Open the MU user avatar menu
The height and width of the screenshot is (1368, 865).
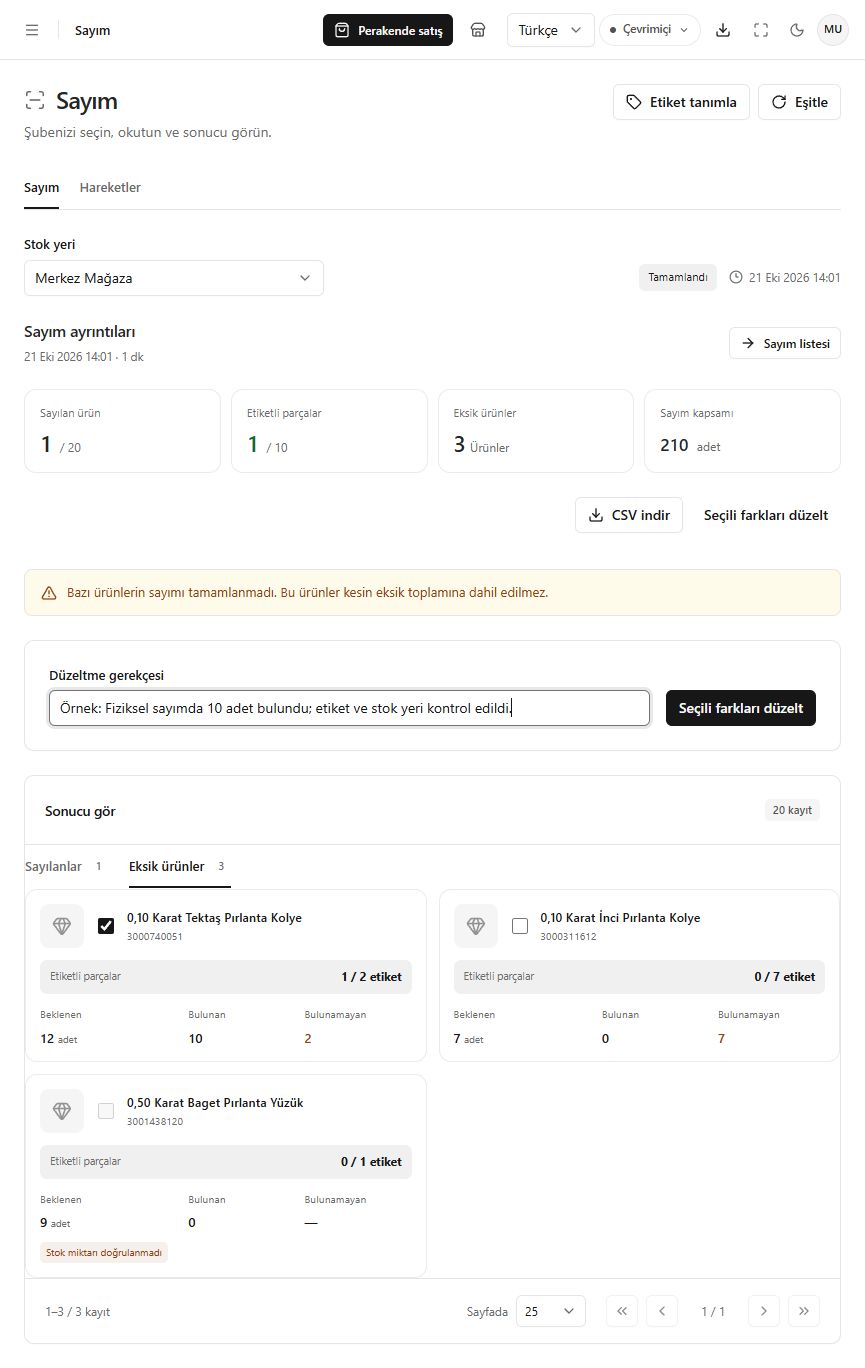833,30
